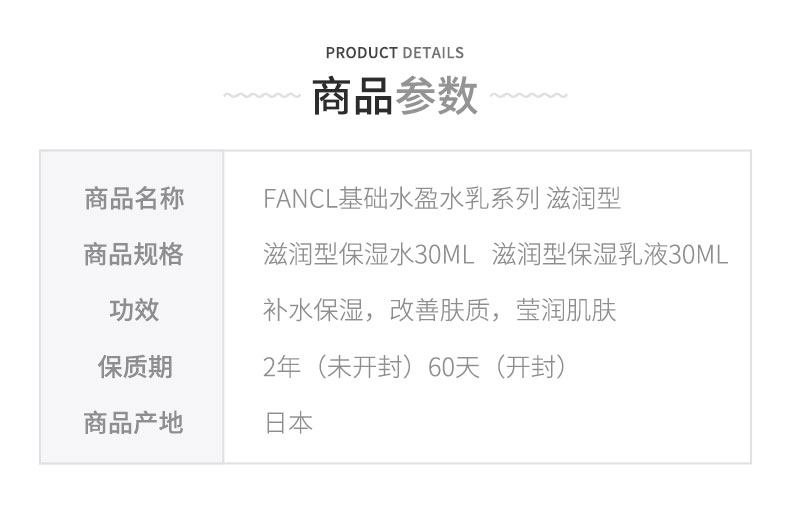
Task: Click the 商品参数 section title
Action: pyautogui.click(x=395, y=97)
